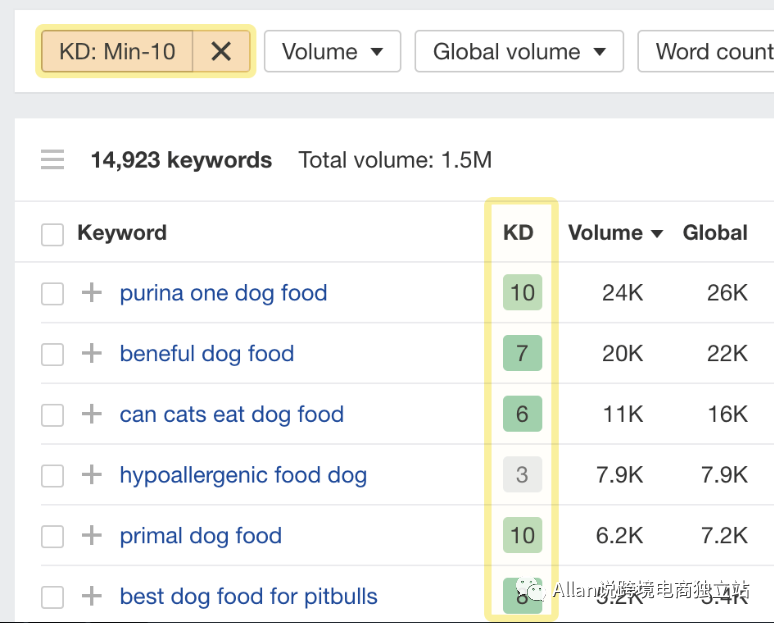Viewport: 774px width, 623px height.
Task: Open the Word count filter dropdown
Action: (706, 51)
